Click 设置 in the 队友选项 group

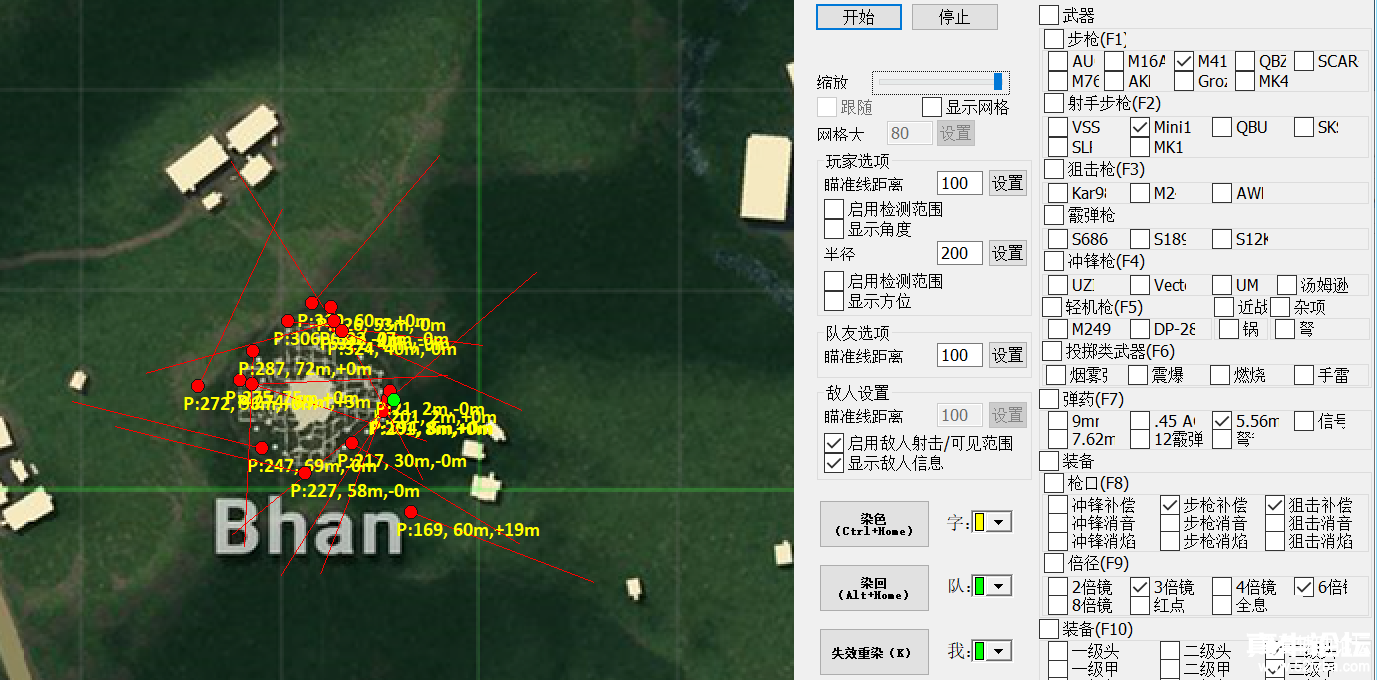pos(1008,355)
